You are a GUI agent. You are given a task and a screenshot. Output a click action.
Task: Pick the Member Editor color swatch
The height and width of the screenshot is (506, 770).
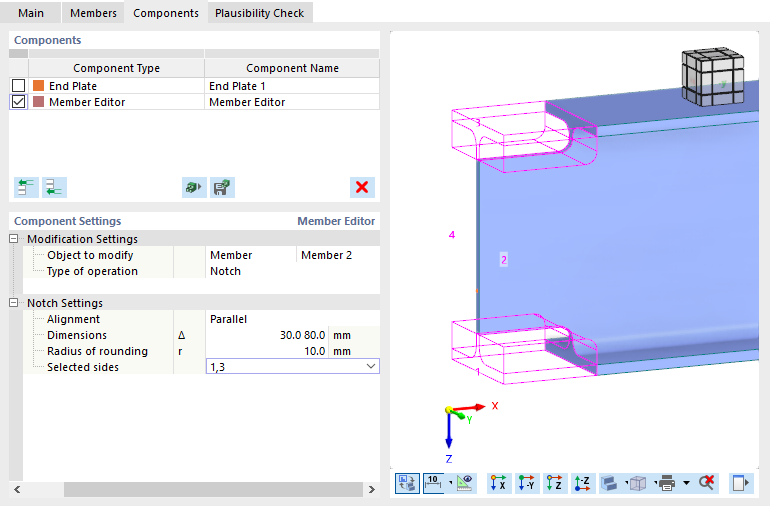pos(38,102)
